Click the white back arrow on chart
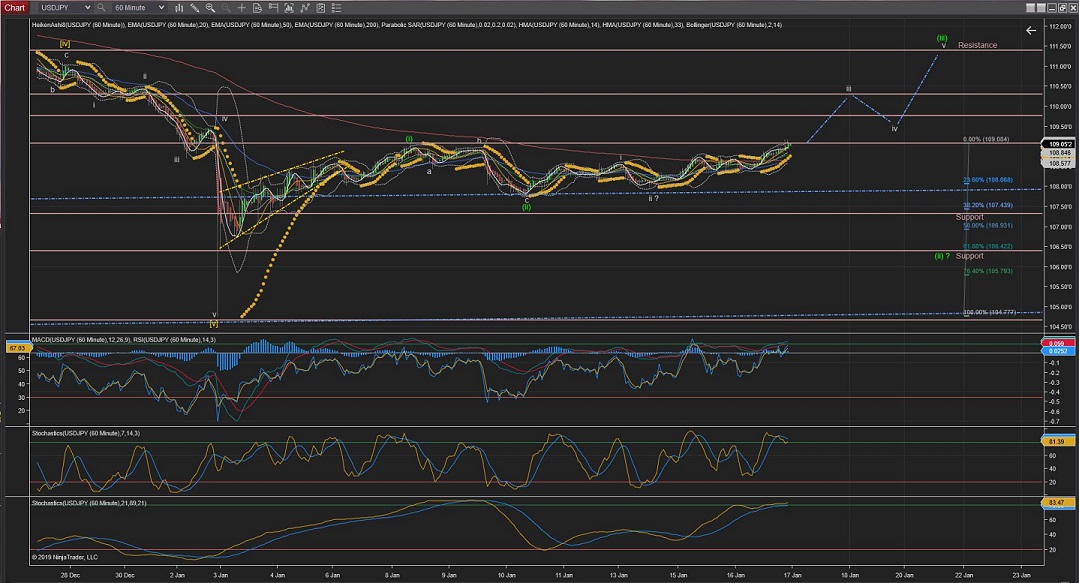The height and width of the screenshot is (583, 1079). tap(1031, 31)
